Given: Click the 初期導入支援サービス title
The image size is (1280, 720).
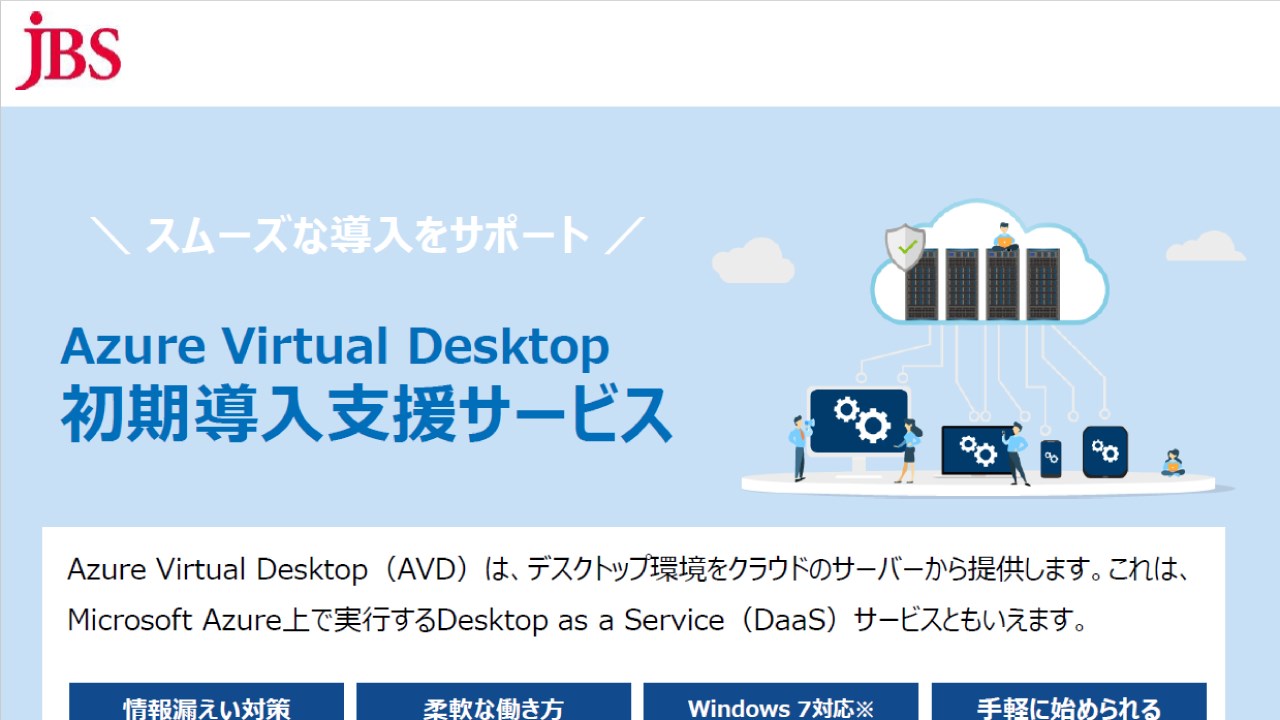Looking at the screenshot, I should pos(366,414).
